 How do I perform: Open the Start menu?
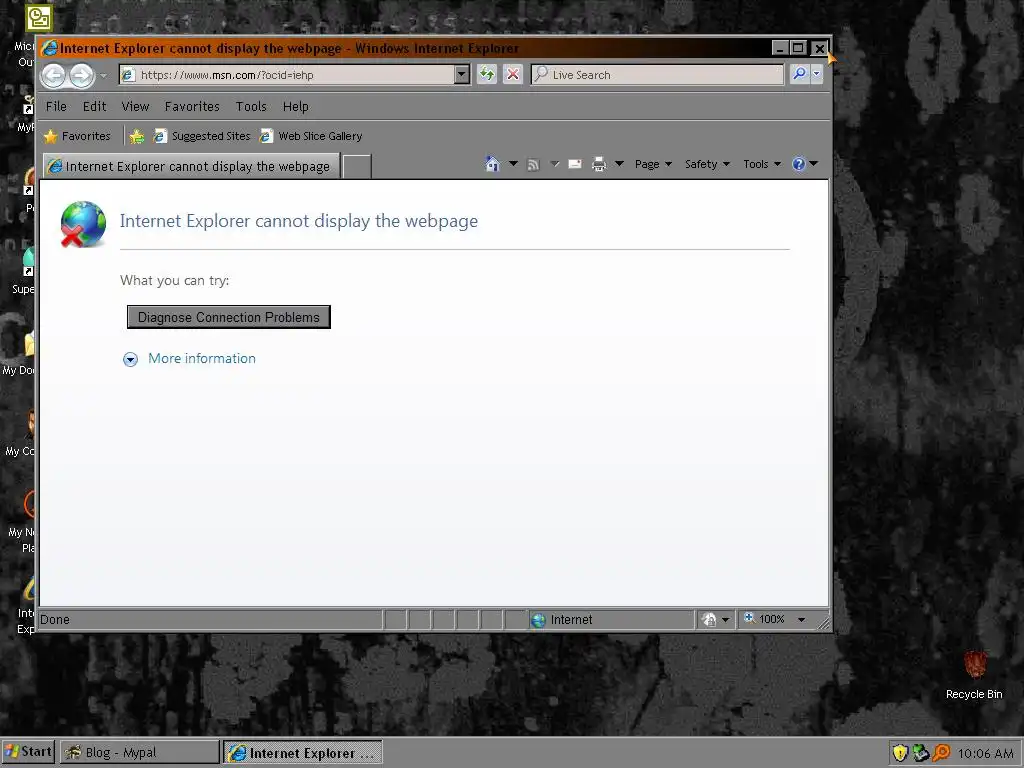[x=28, y=752]
